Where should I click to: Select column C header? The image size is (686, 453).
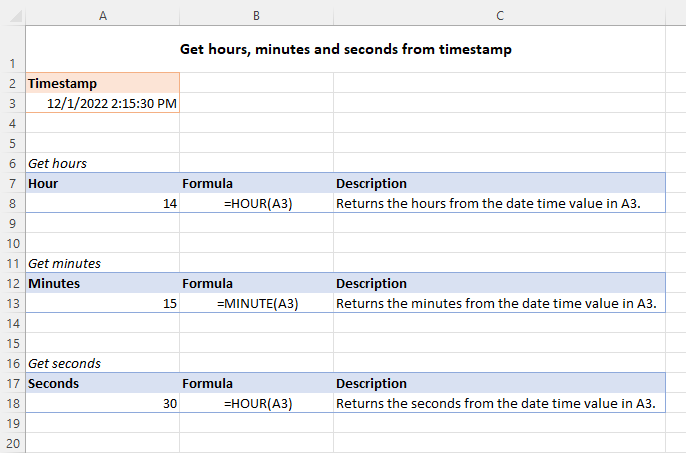click(x=499, y=14)
